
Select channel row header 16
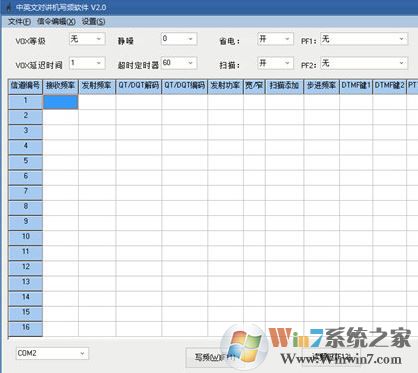(x=25, y=329)
